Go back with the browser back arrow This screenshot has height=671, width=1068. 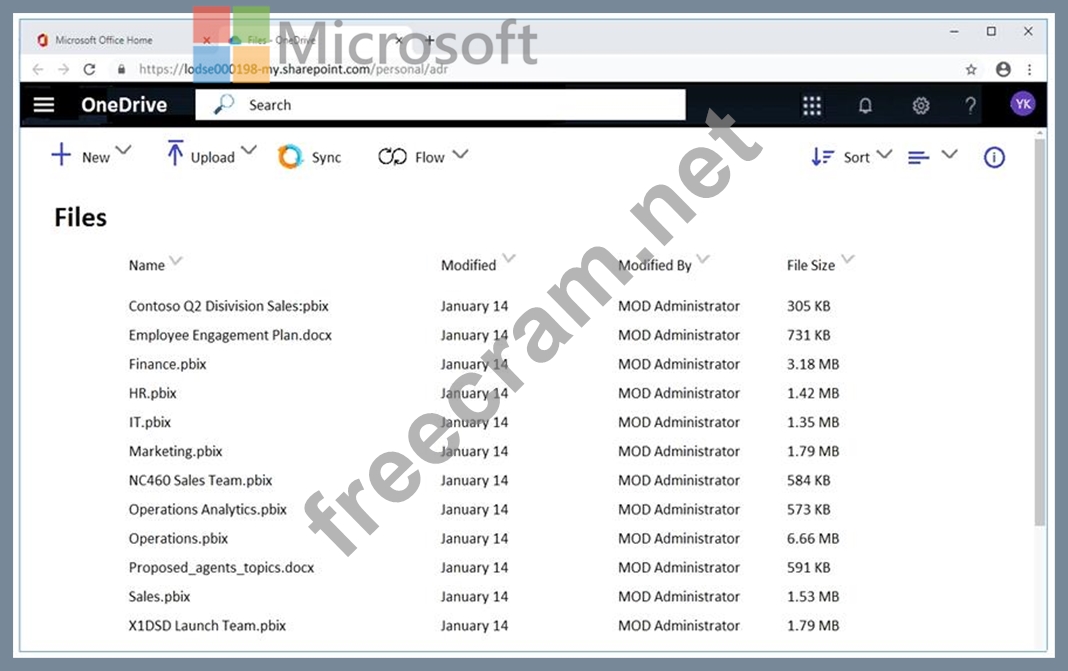tap(38, 69)
